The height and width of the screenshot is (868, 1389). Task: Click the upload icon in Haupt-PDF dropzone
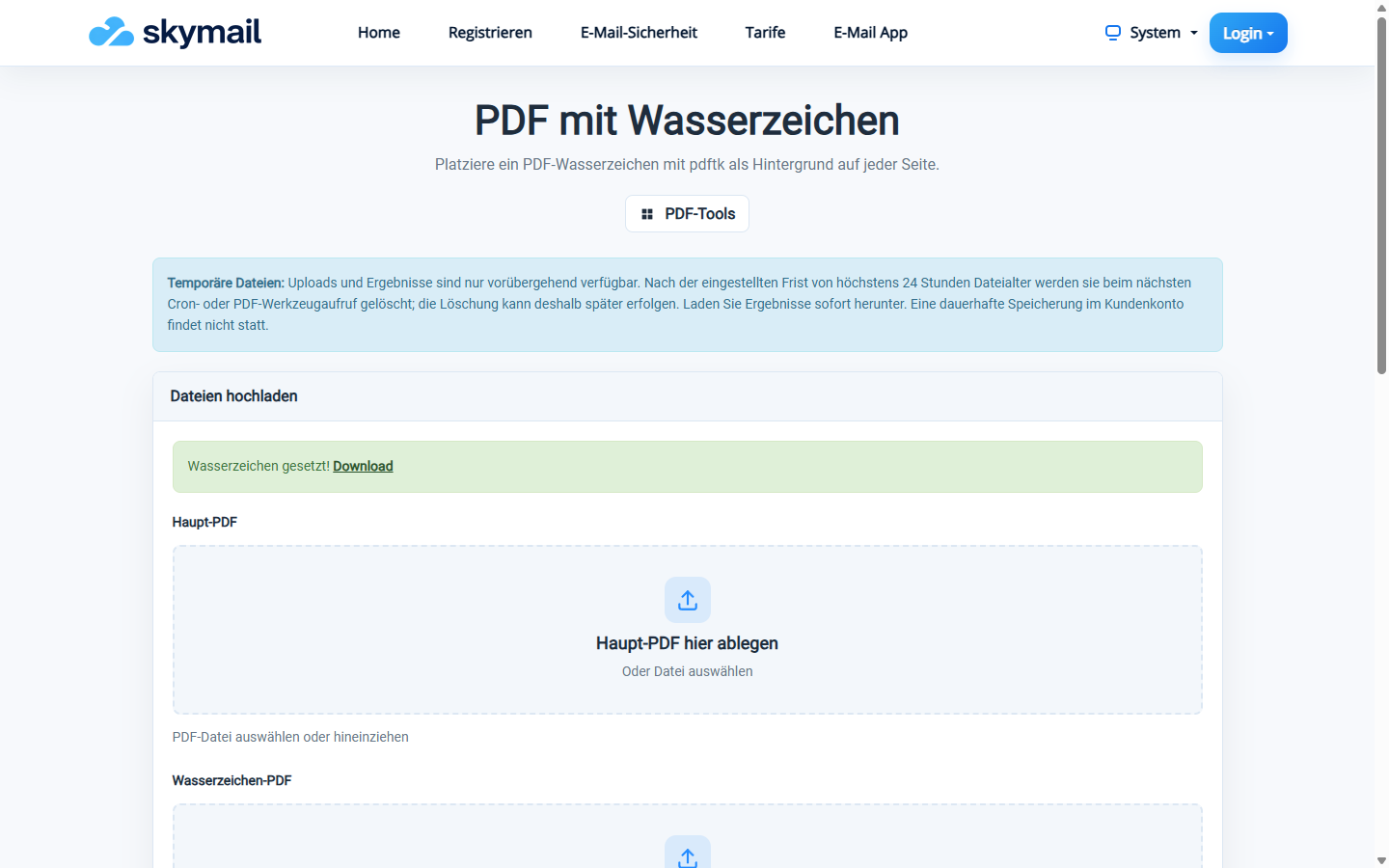pyautogui.click(x=688, y=600)
